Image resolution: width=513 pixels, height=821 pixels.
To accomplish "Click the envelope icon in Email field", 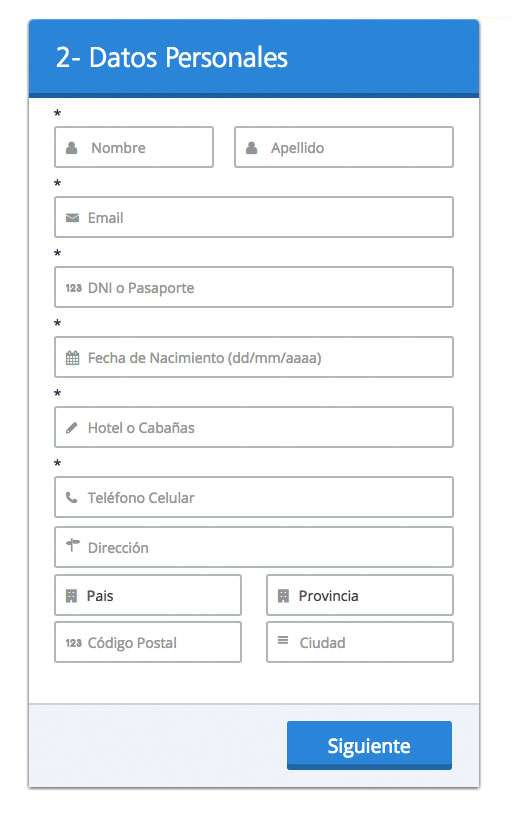I will pos(72,218).
